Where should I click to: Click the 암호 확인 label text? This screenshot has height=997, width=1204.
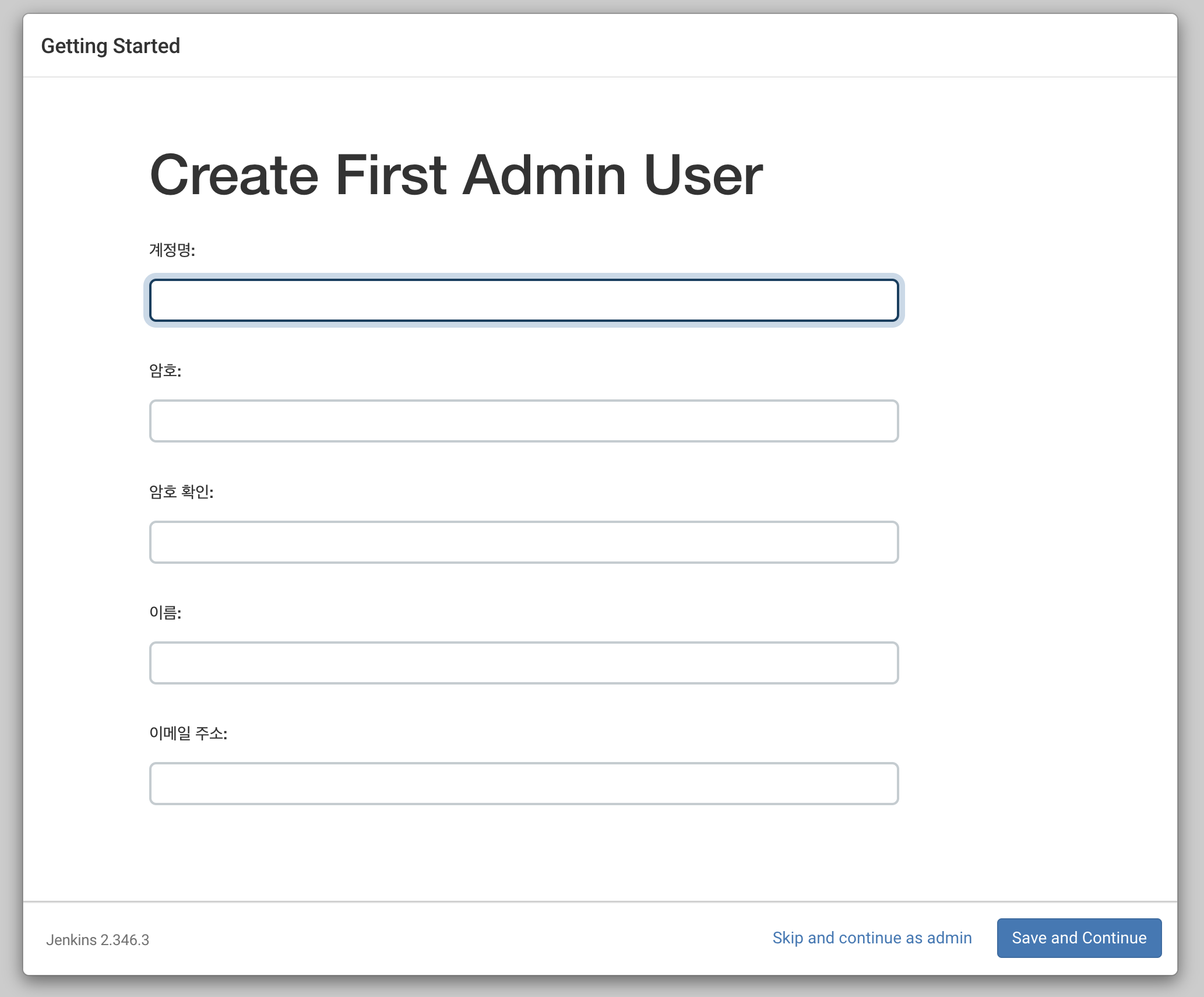(x=181, y=492)
